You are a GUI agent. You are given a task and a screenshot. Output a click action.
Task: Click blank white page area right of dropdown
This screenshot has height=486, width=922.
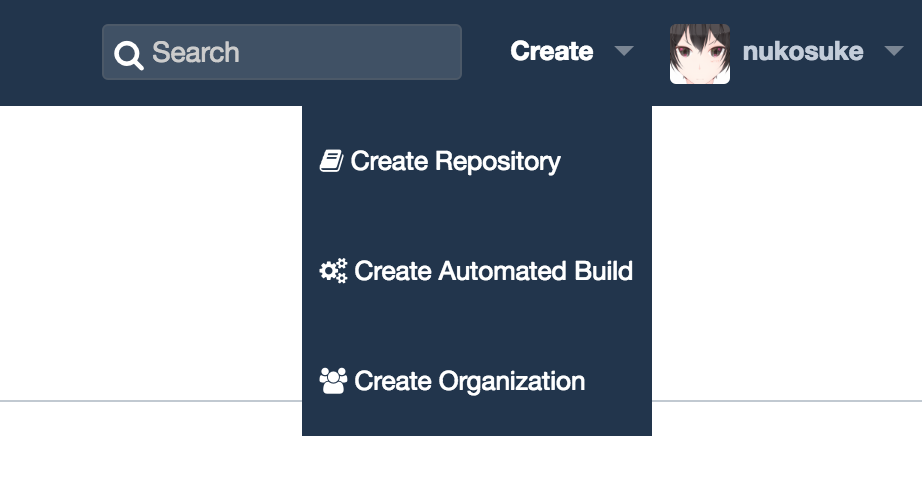pos(787,253)
